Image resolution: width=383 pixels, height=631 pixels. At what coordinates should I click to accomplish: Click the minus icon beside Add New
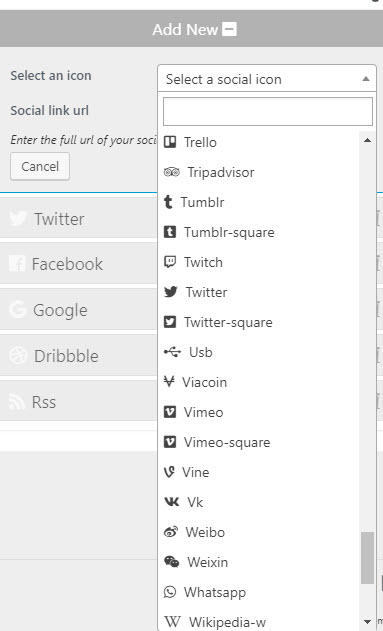coord(230,29)
